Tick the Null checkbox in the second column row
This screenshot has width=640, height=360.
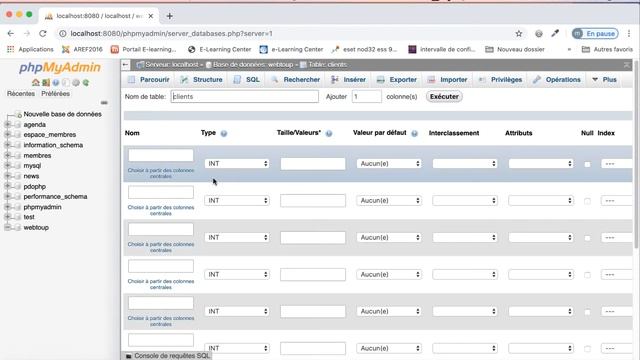pyautogui.click(x=587, y=201)
